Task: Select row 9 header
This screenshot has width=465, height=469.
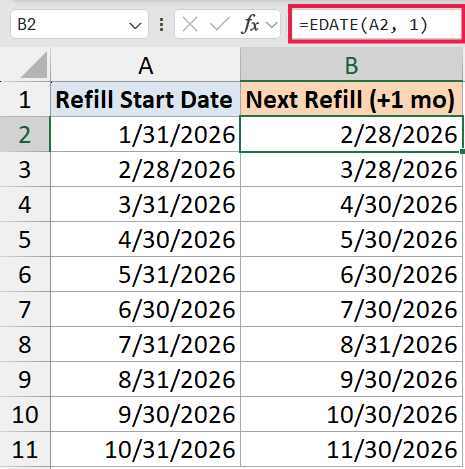Action: coord(25,379)
